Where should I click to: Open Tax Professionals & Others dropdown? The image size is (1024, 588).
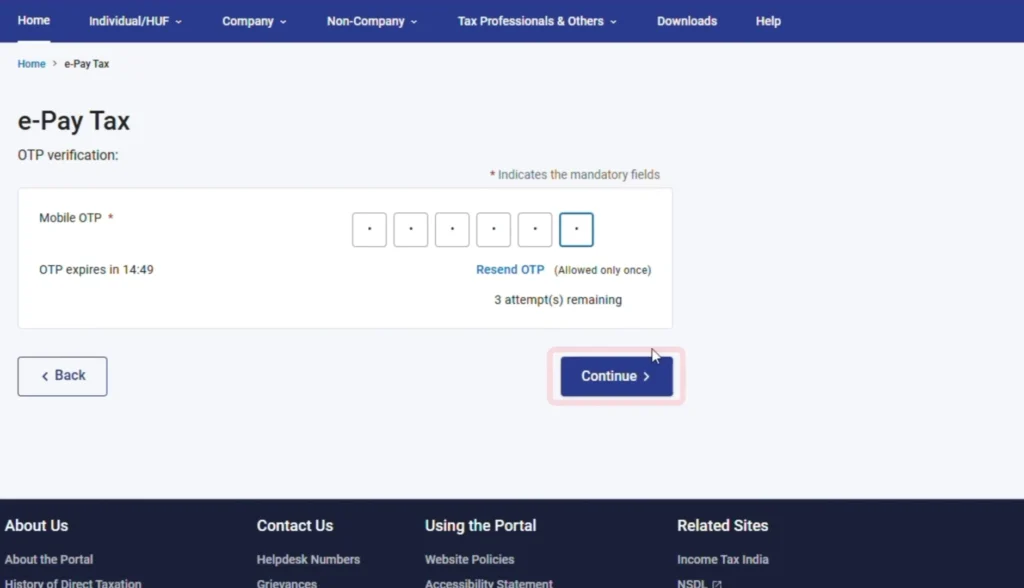[x=537, y=21]
